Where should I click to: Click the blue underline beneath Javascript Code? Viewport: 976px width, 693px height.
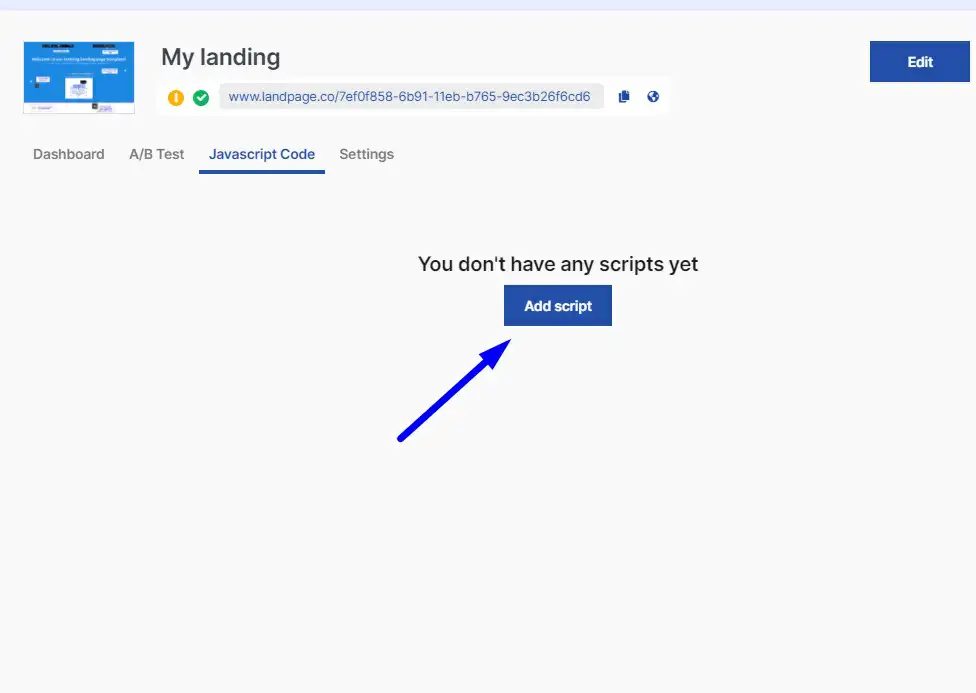(x=262, y=172)
